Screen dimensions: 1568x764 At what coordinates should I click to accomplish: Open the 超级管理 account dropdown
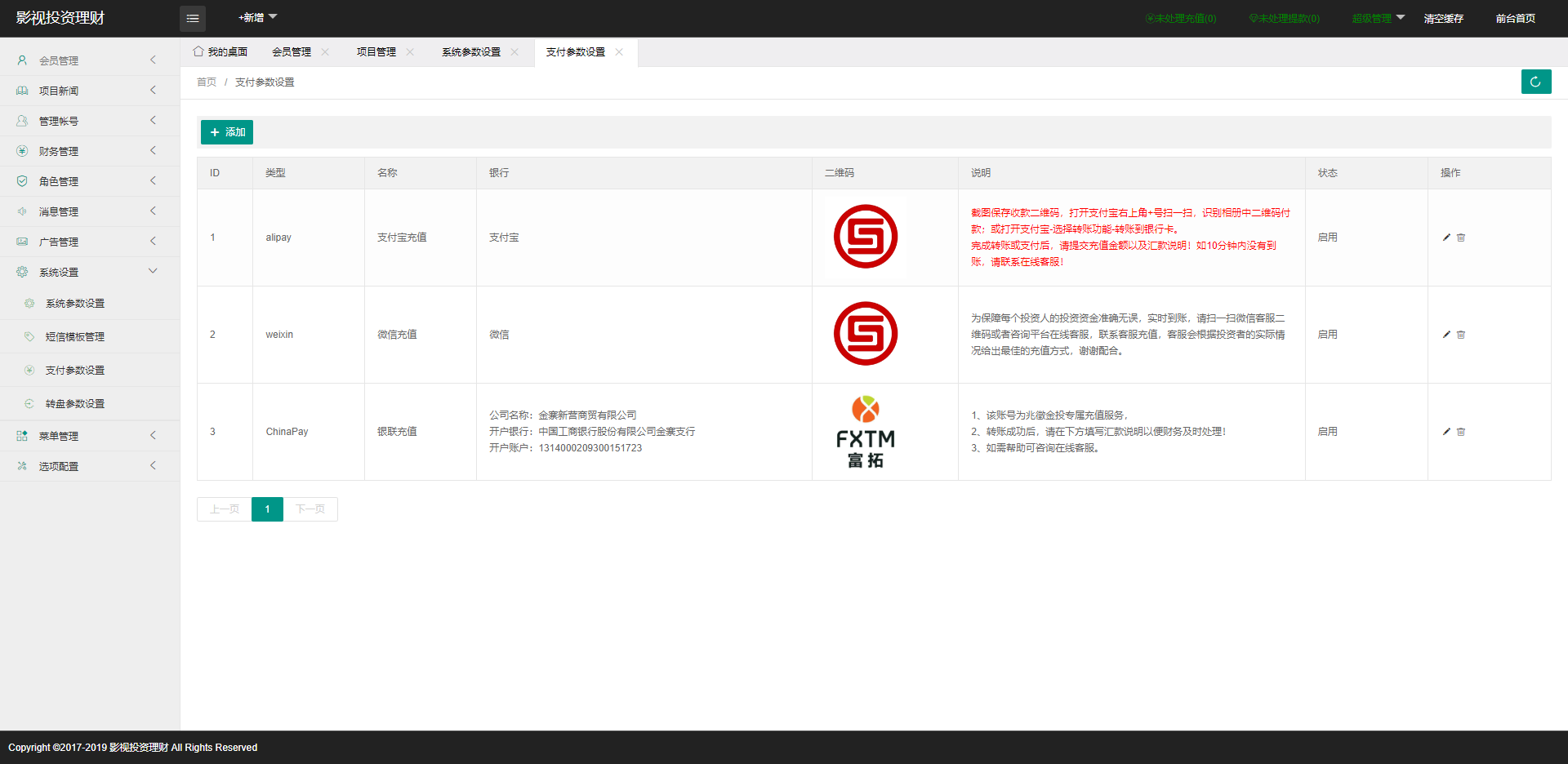1377,17
